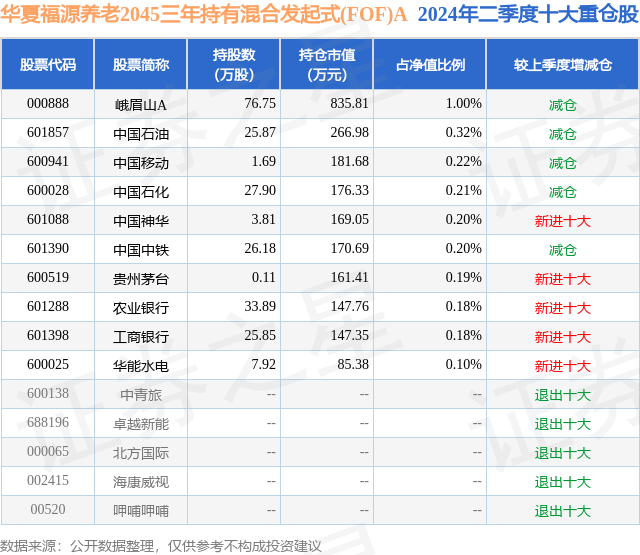This screenshot has height=555, width=640.
Task: Click the 呷哺呷哺 stock name
Action: click(141, 511)
